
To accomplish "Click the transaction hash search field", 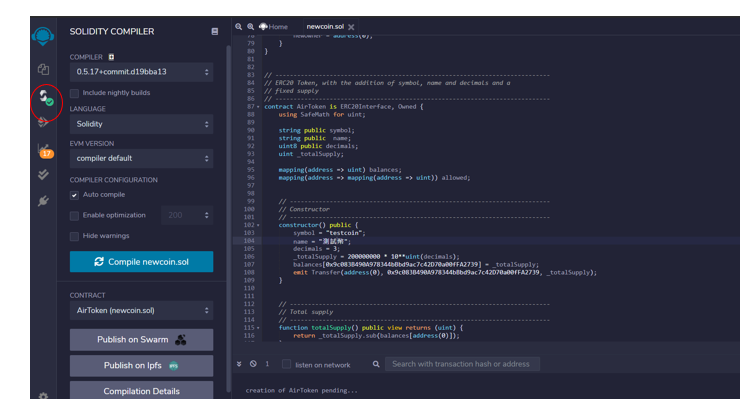I will [462, 364].
